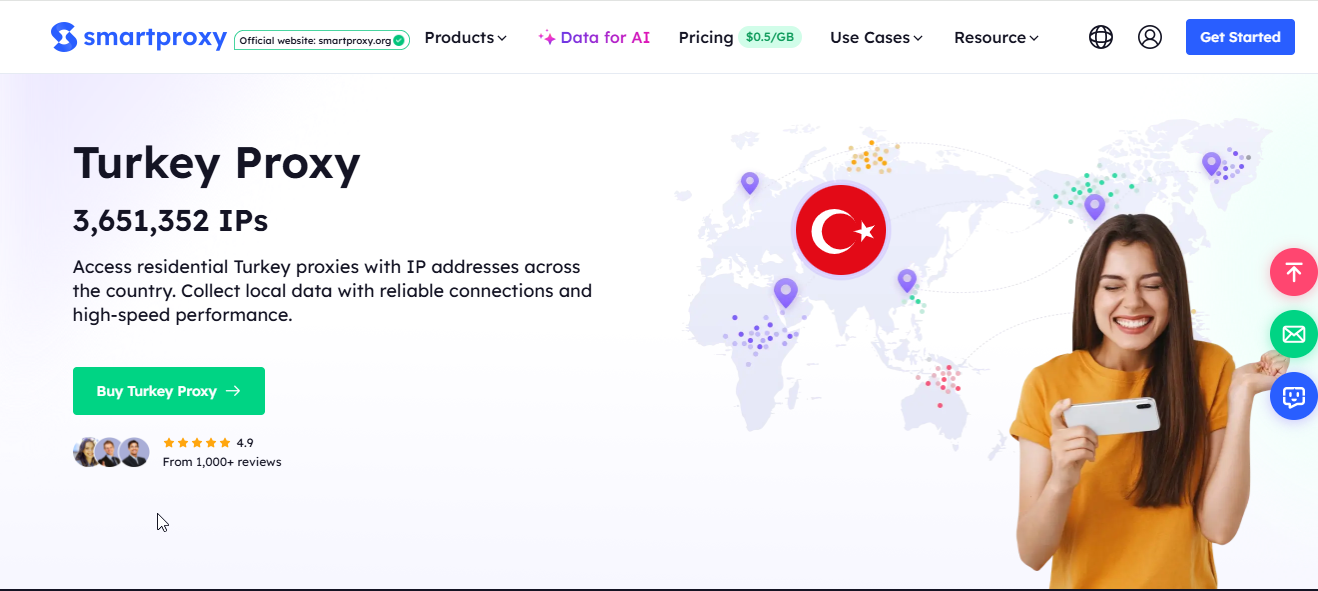Click the reviewer avatars group

tap(111, 452)
